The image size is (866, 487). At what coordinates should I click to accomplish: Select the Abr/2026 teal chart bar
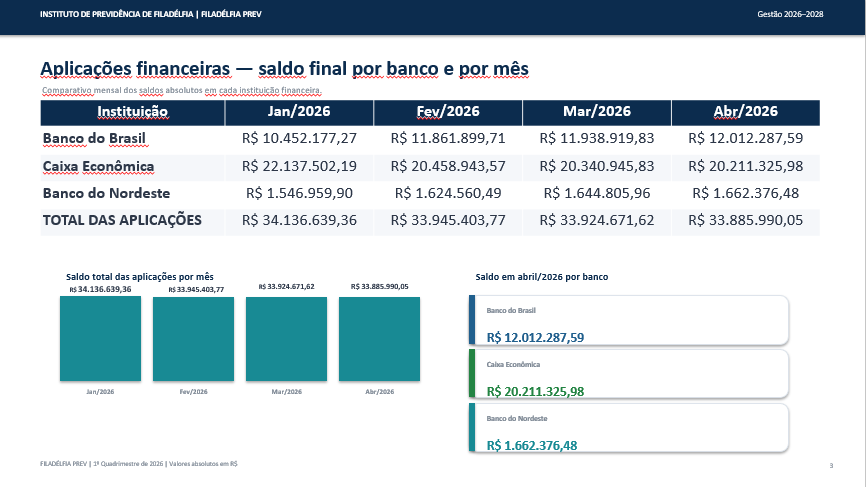coord(379,339)
